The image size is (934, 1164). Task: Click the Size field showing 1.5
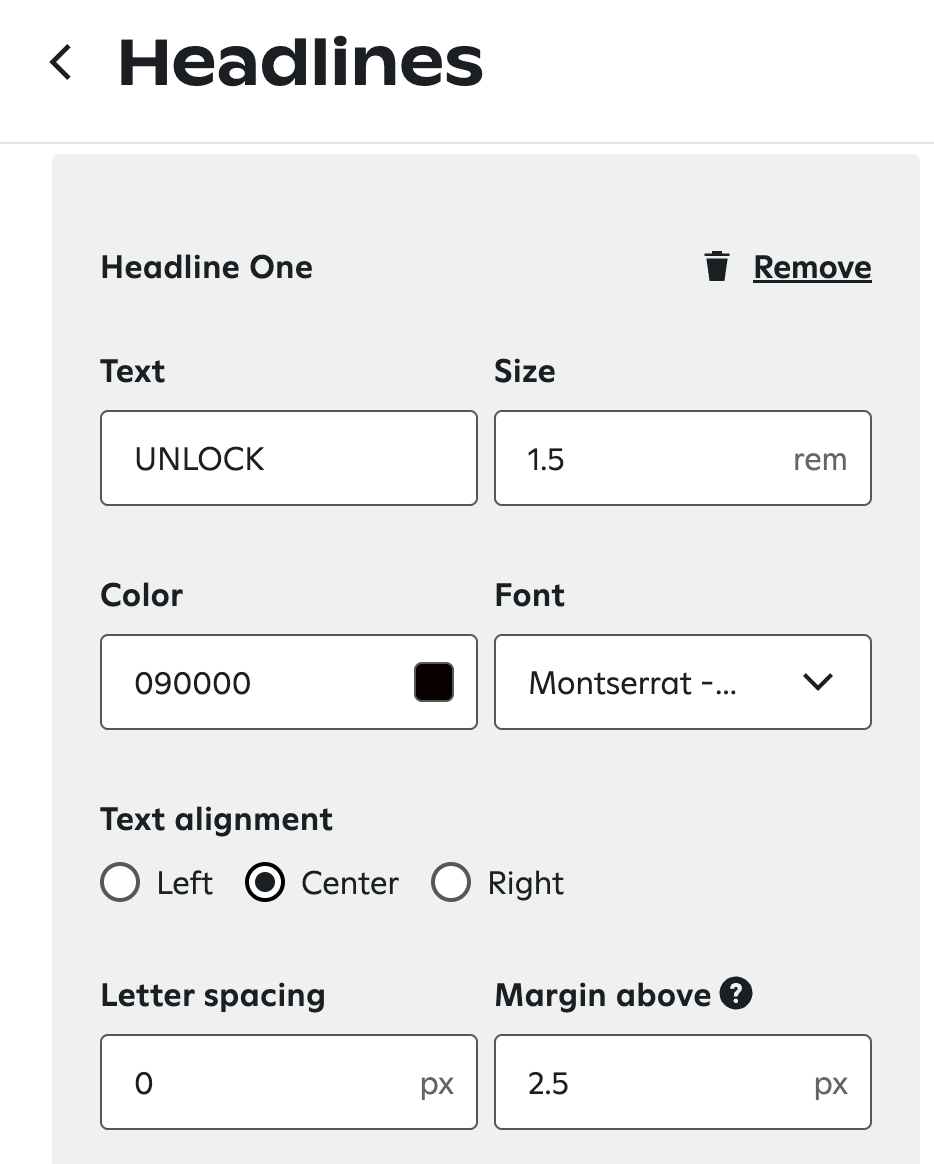pyautogui.click(x=640, y=458)
